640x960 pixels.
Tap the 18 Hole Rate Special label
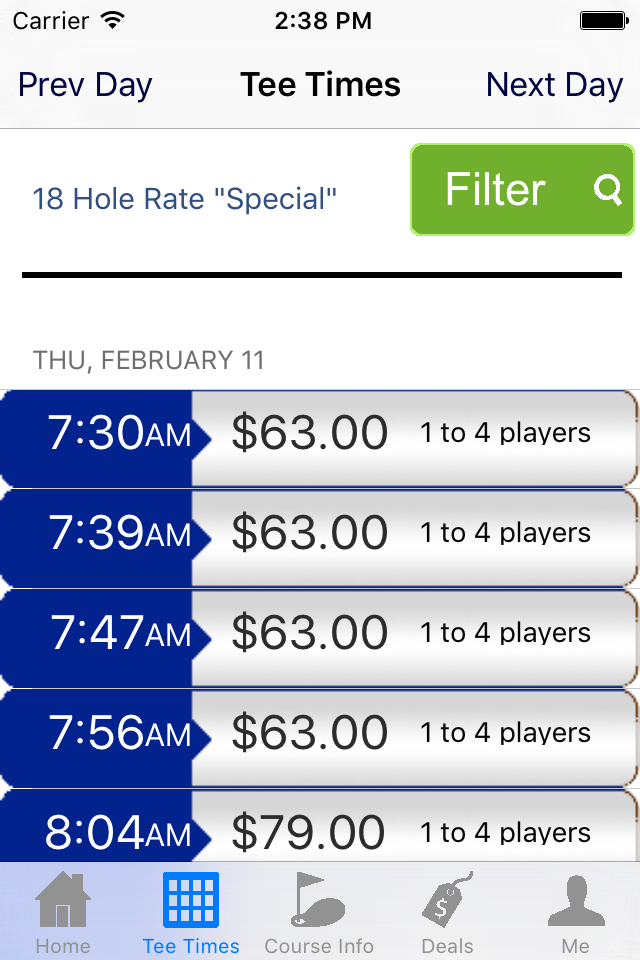coord(185,199)
